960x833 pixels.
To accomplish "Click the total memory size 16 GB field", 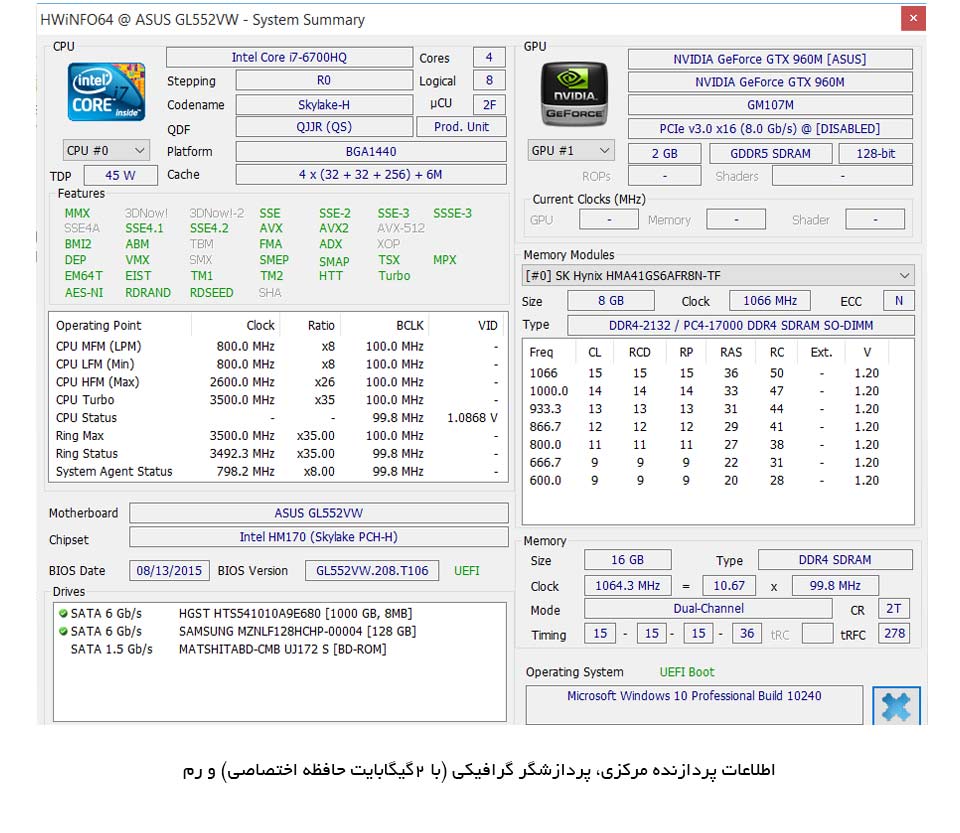I will tap(628, 559).
